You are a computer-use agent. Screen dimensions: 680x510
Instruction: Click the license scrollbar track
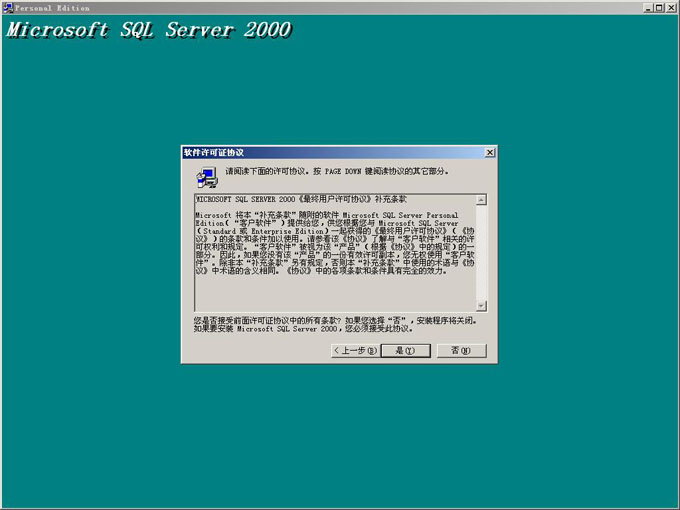[481, 252]
